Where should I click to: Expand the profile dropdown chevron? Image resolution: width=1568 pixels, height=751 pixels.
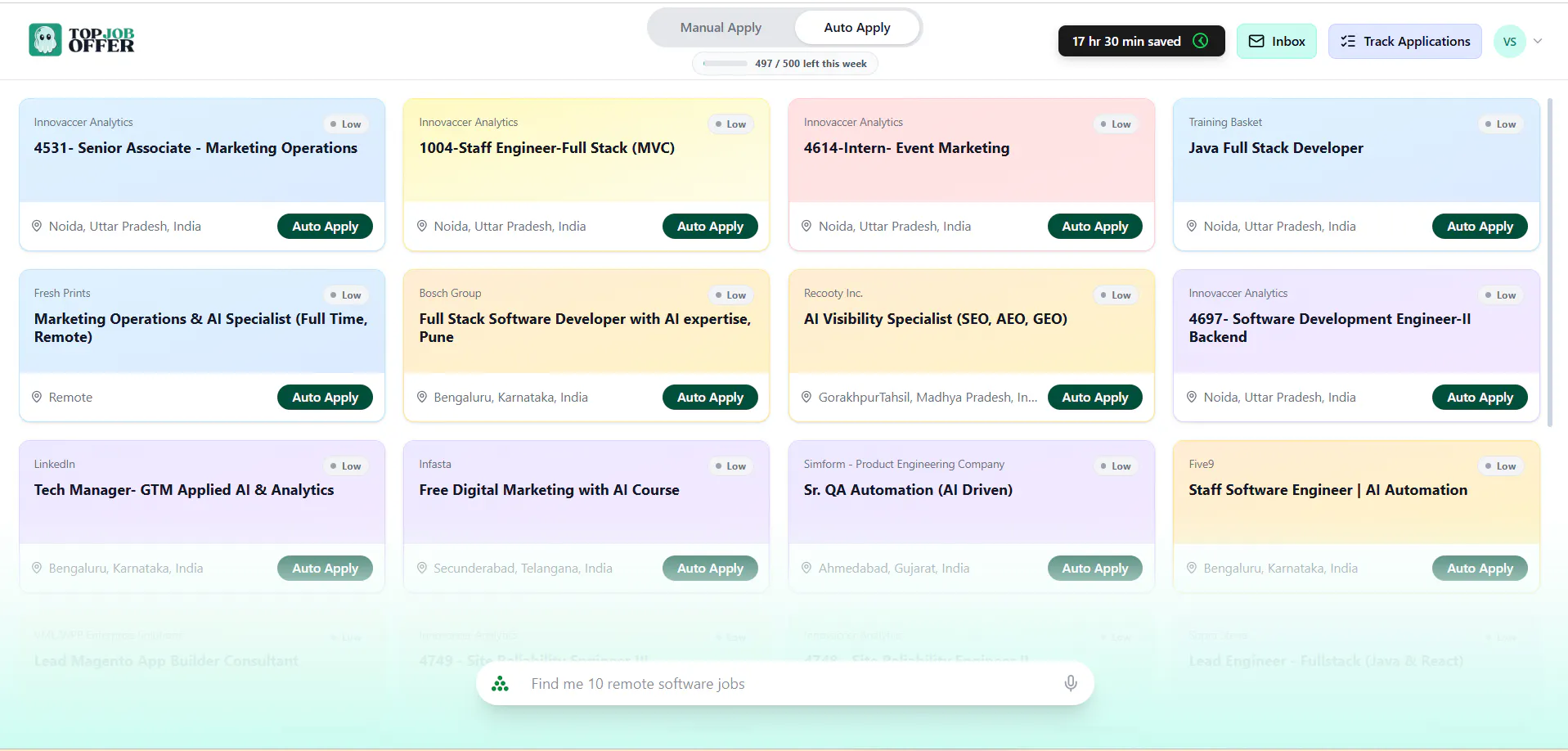1538,41
